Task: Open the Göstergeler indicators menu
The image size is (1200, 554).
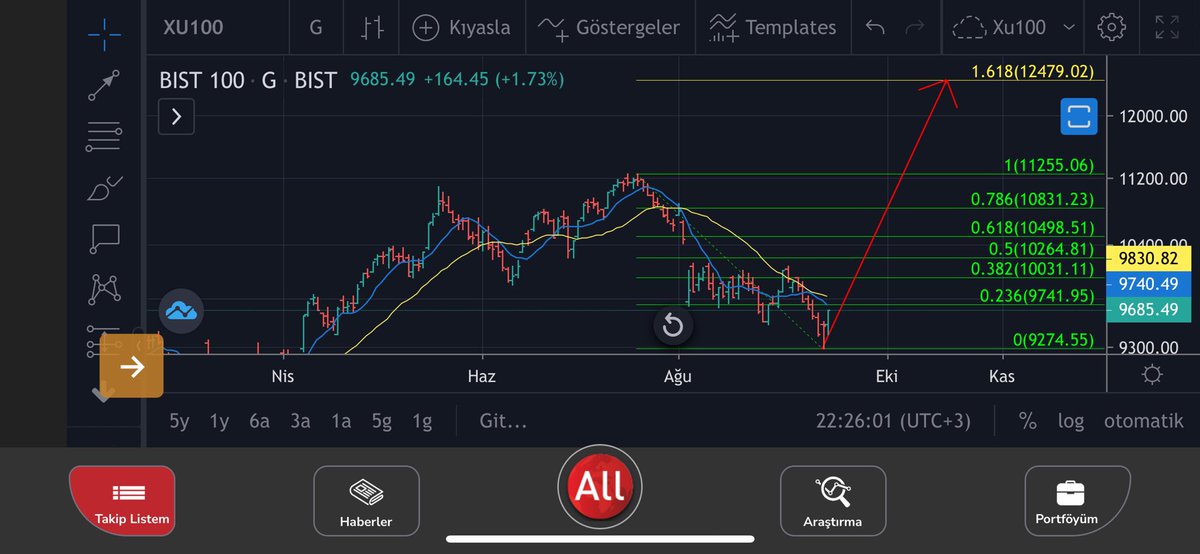Action: click(608, 27)
